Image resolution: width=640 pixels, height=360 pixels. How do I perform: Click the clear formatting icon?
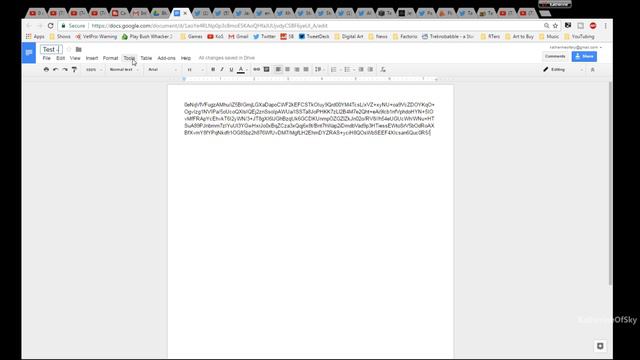383,70
